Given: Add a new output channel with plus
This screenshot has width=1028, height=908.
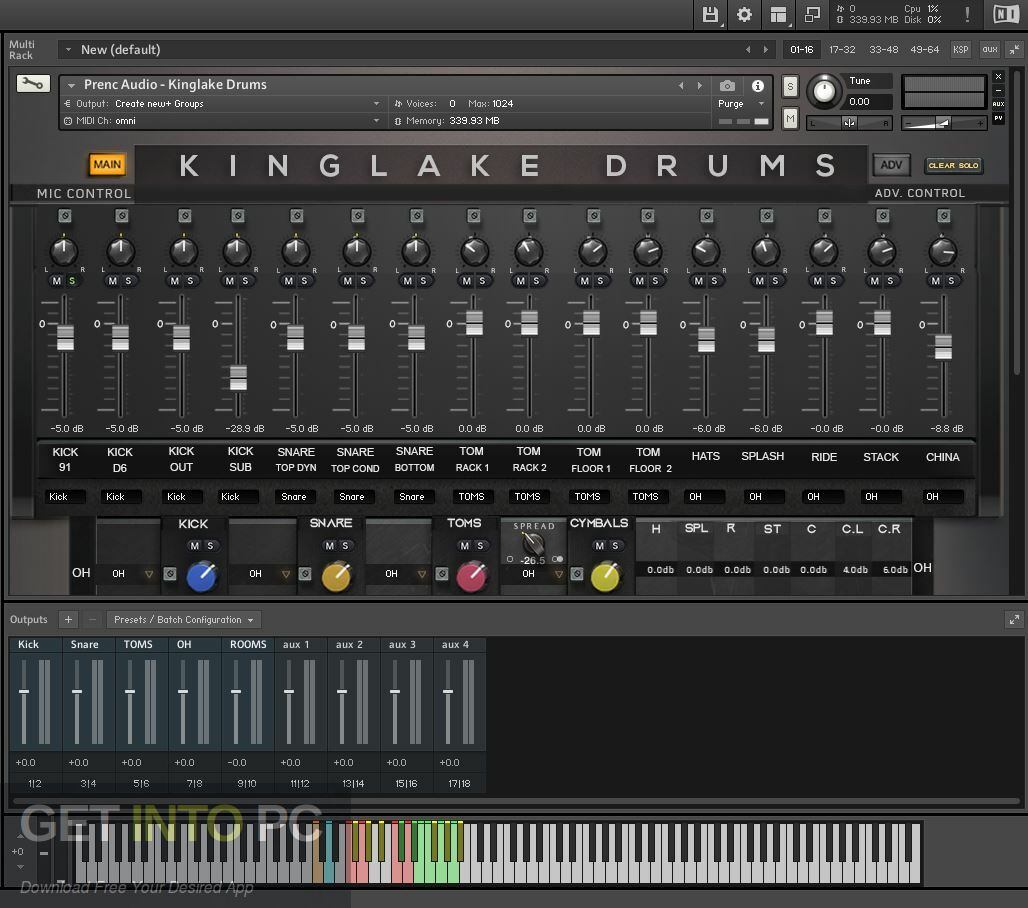Looking at the screenshot, I should [x=68, y=620].
